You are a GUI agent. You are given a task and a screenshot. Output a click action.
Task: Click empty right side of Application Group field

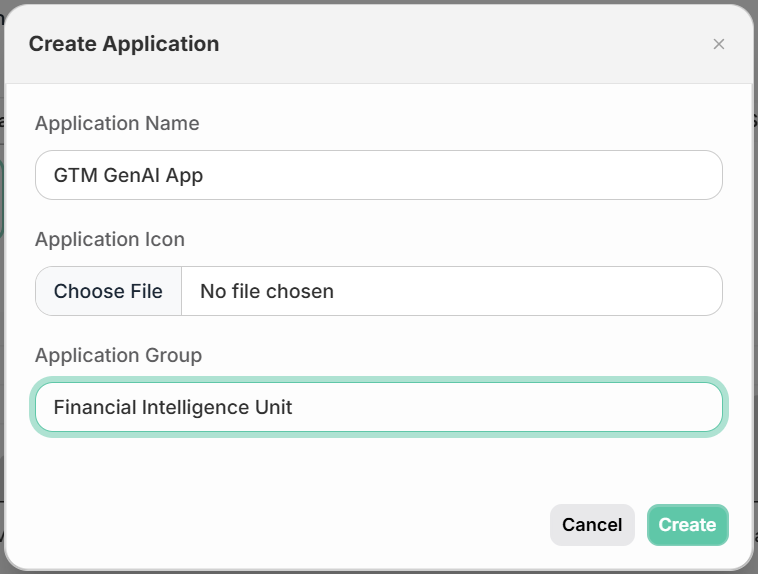(x=508, y=407)
